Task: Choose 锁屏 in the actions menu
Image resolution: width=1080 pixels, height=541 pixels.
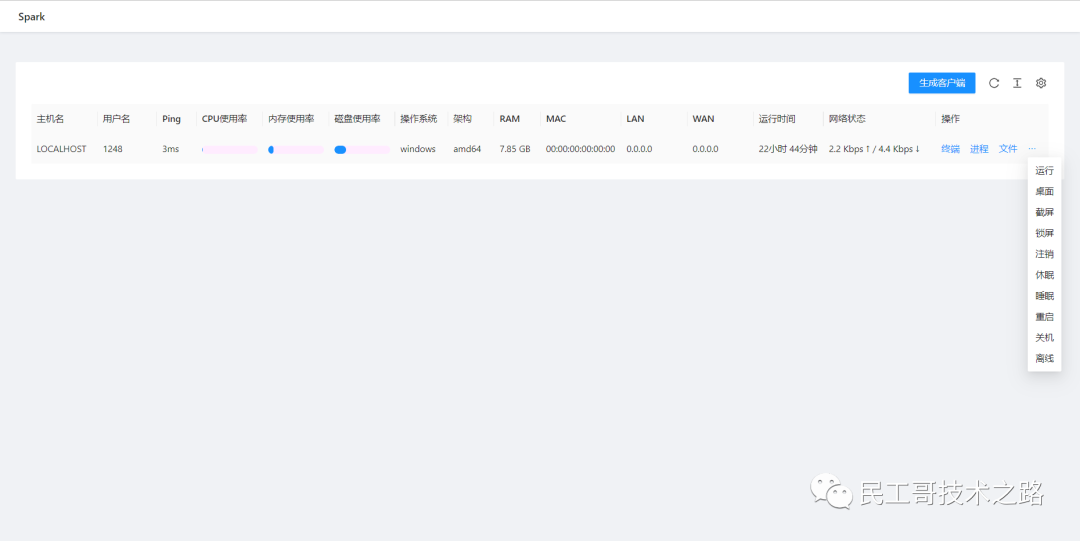Action: click(x=1044, y=233)
